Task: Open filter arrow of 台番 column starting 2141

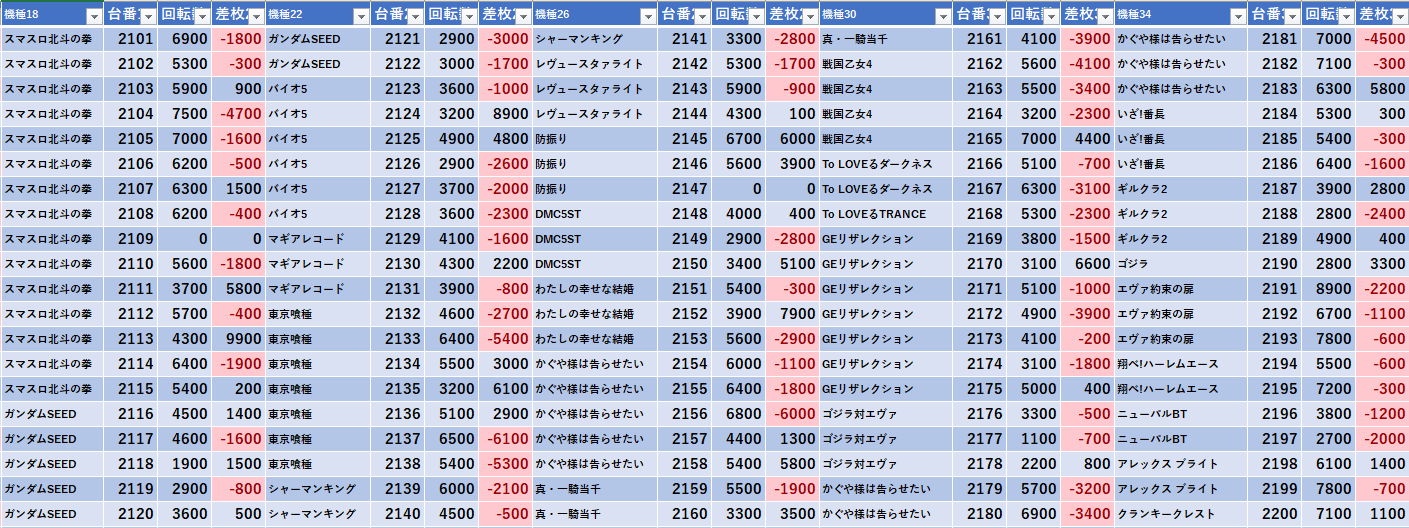Action: [x=701, y=16]
